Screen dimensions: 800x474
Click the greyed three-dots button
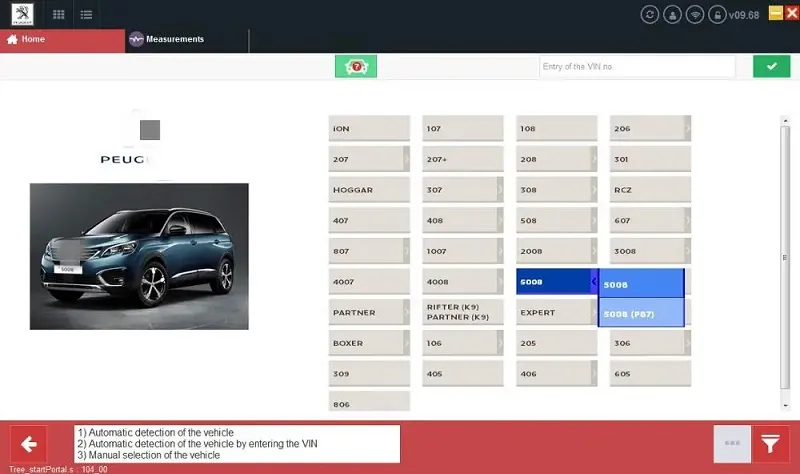pos(732,444)
